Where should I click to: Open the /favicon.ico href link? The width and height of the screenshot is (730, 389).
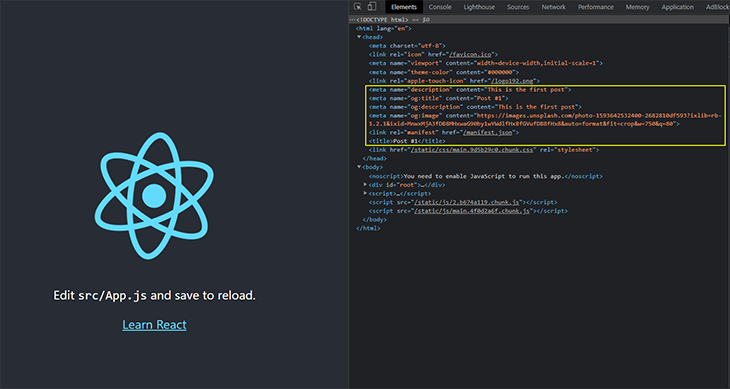(x=469, y=54)
